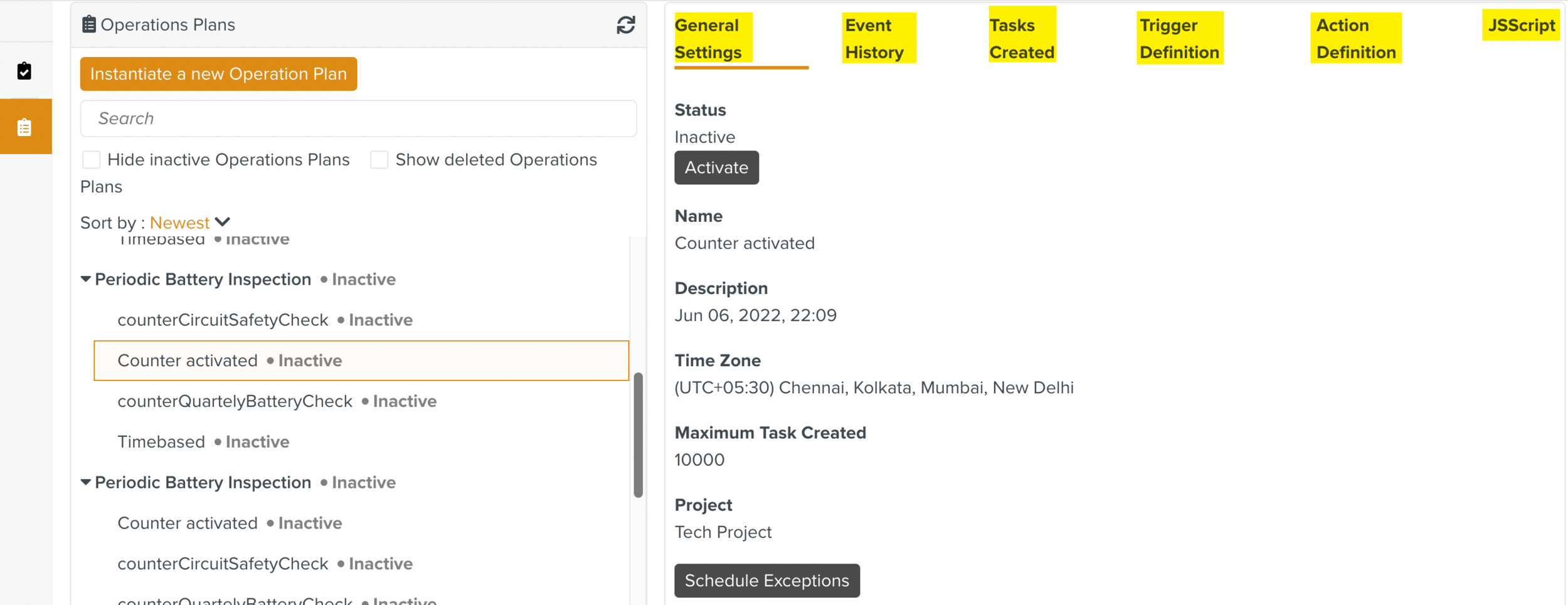The height and width of the screenshot is (605, 1568).
Task: Click the plans list vertical scrollbar
Action: click(638, 435)
